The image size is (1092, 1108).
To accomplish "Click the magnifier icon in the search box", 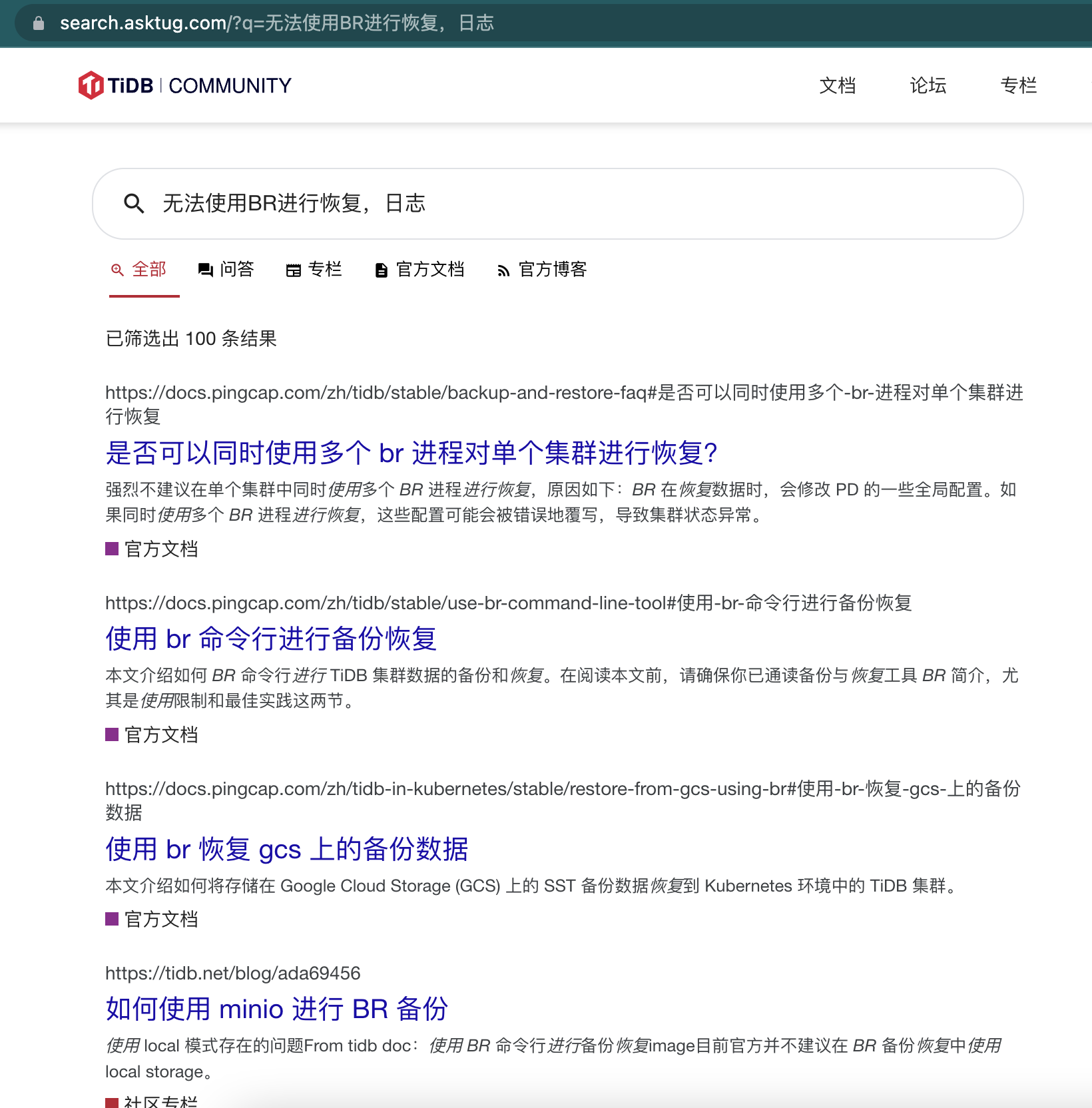I will tap(134, 203).
